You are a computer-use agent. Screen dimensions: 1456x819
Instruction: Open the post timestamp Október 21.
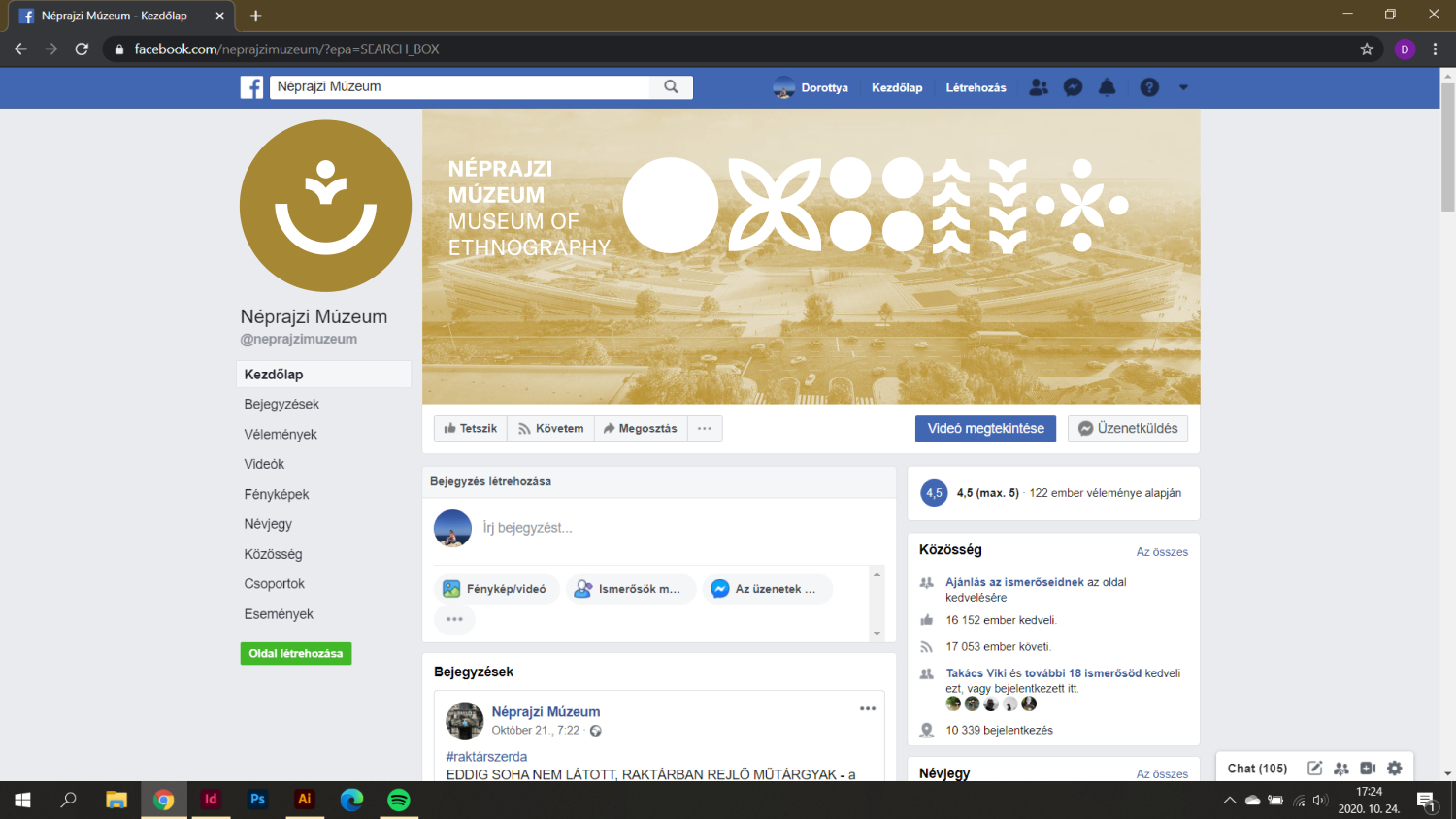tap(535, 731)
